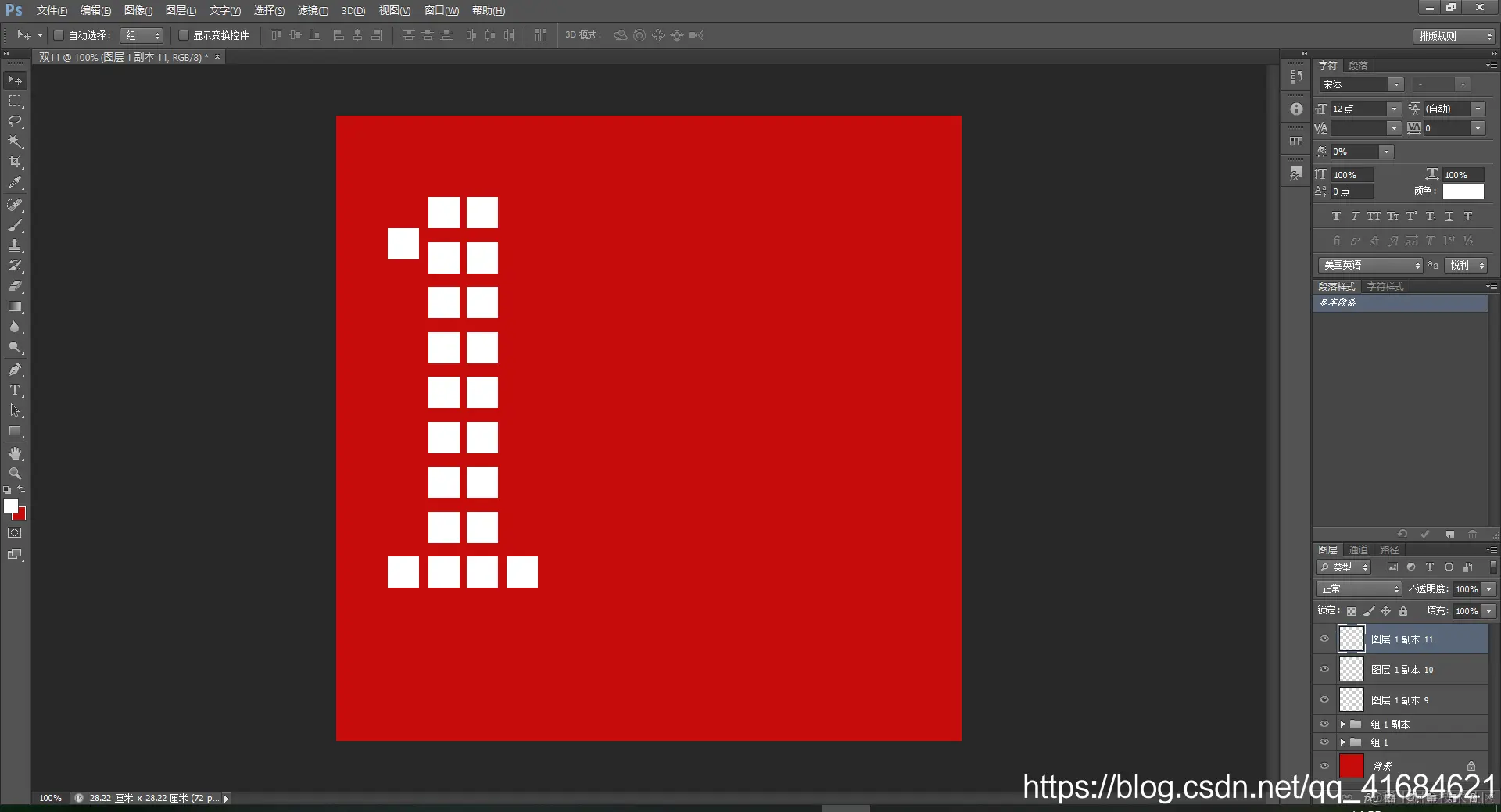The image size is (1501, 812).
Task: Select the Pen tool
Action: [x=15, y=370]
